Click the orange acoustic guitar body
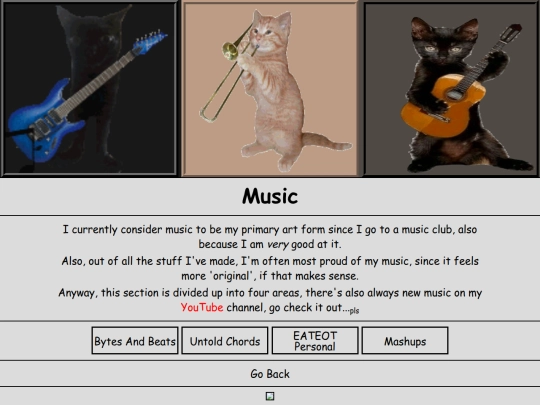The width and height of the screenshot is (540, 405). pos(443,106)
